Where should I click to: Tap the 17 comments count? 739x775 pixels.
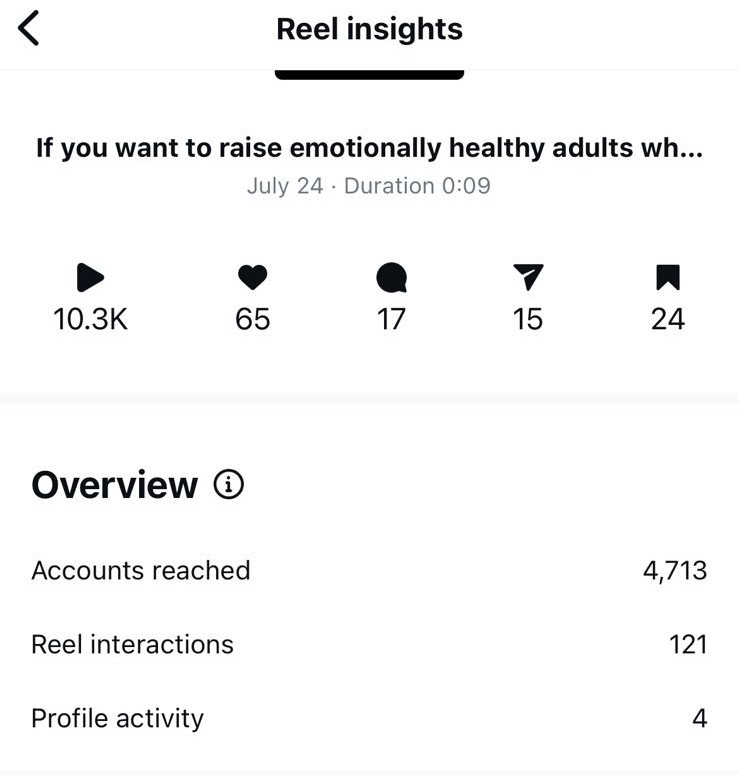[x=391, y=319]
